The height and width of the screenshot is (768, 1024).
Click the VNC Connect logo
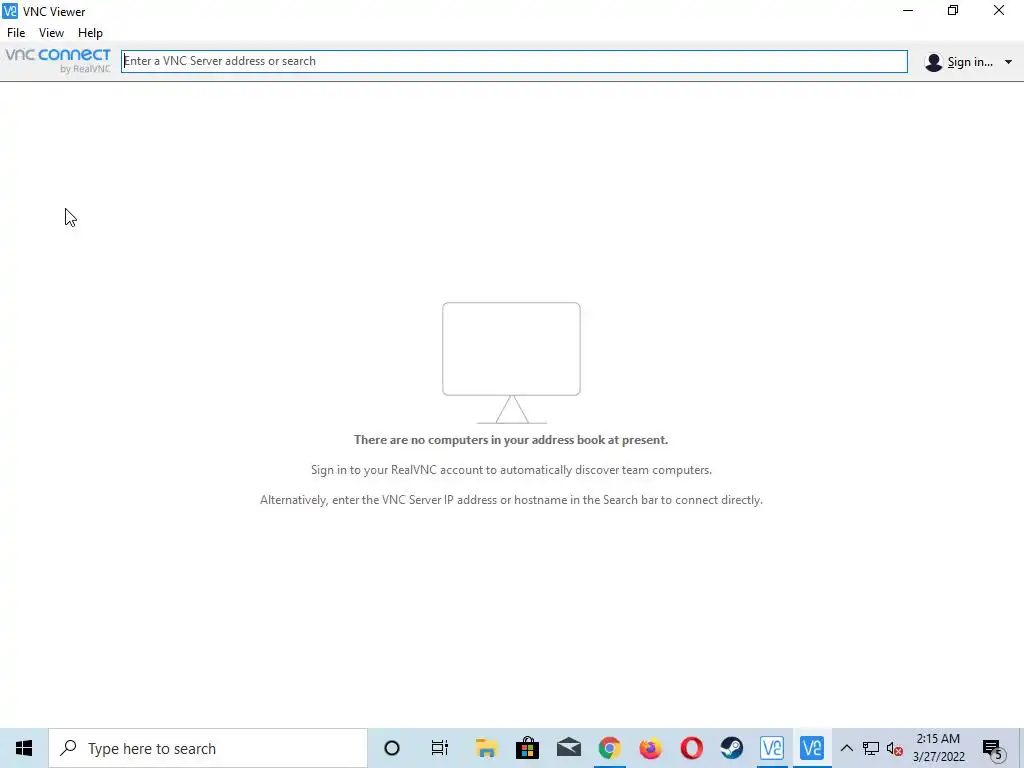[58, 60]
